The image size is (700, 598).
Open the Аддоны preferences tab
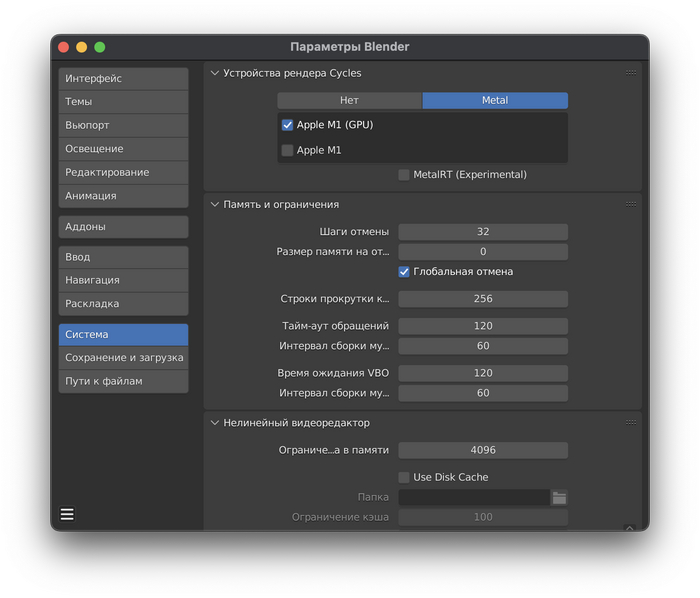click(123, 227)
